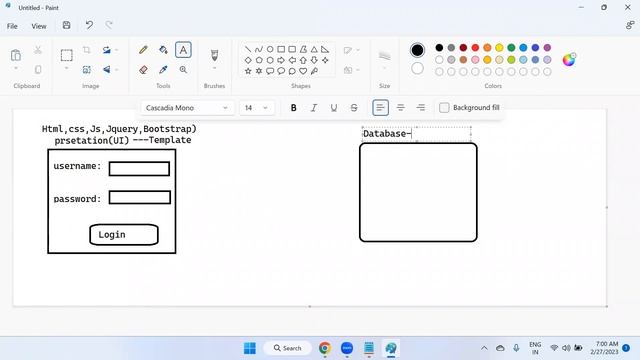
Task: Select the Rectangular callout shape
Action: pyautogui.click(x=270, y=71)
